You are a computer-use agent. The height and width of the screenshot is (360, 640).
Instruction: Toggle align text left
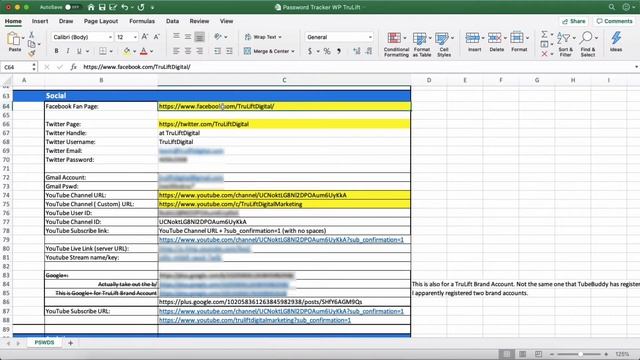pyautogui.click(x=176, y=51)
